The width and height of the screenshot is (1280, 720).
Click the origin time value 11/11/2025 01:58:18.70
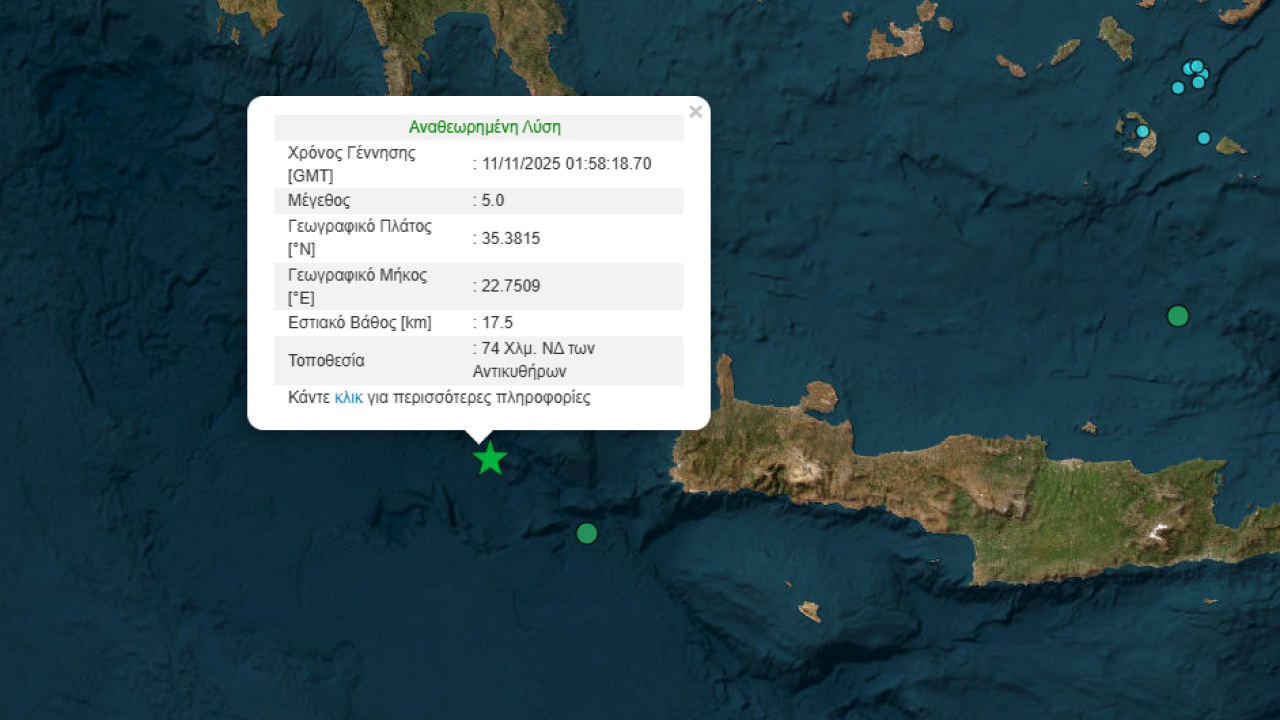(566, 164)
